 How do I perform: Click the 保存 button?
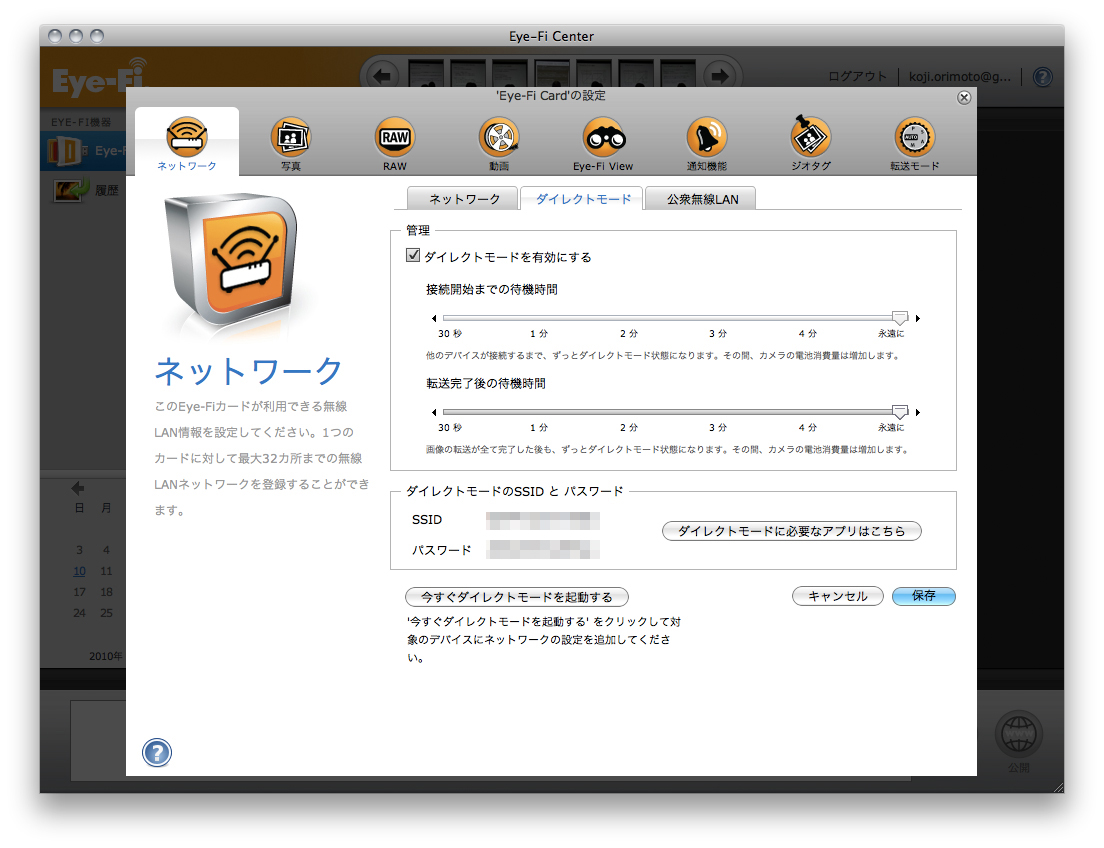923,596
